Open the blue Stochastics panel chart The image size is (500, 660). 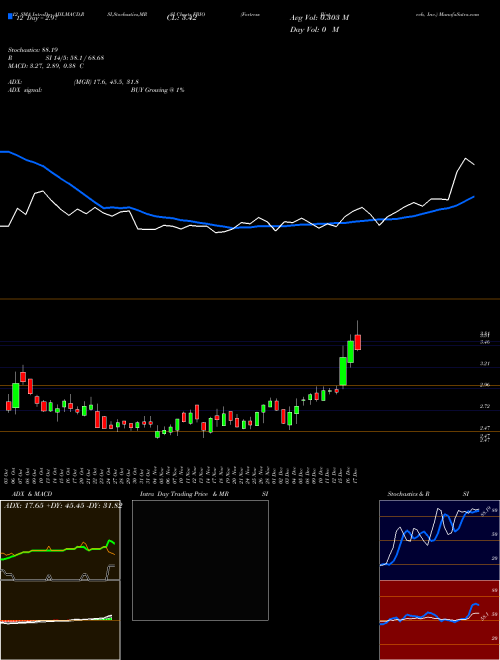pyautogui.click(x=439, y=540)
